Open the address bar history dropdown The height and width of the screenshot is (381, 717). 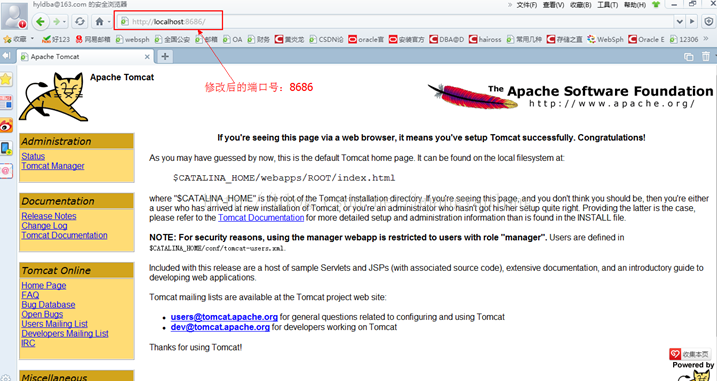coord(680,21)
